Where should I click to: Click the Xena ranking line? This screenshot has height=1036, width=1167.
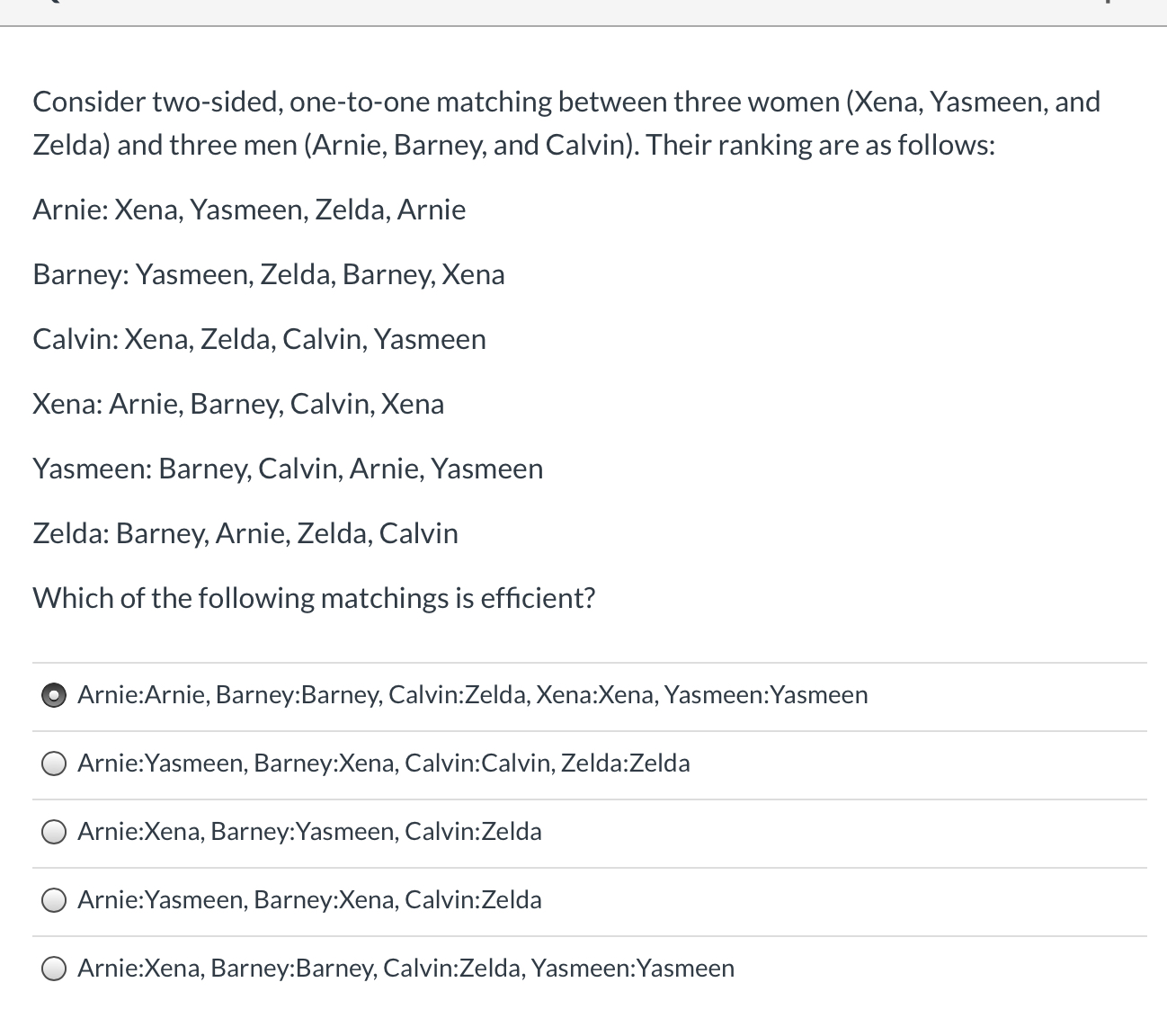[238, 404]
